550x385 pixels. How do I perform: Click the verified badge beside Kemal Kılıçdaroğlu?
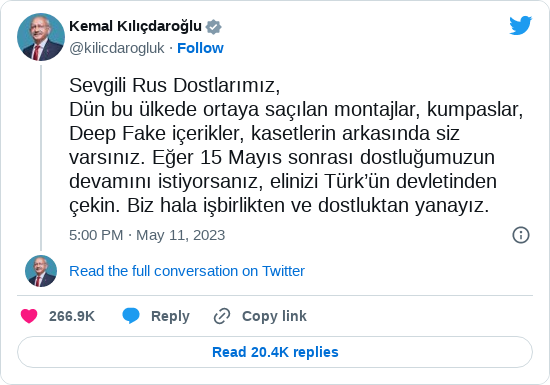pos(214,27)
